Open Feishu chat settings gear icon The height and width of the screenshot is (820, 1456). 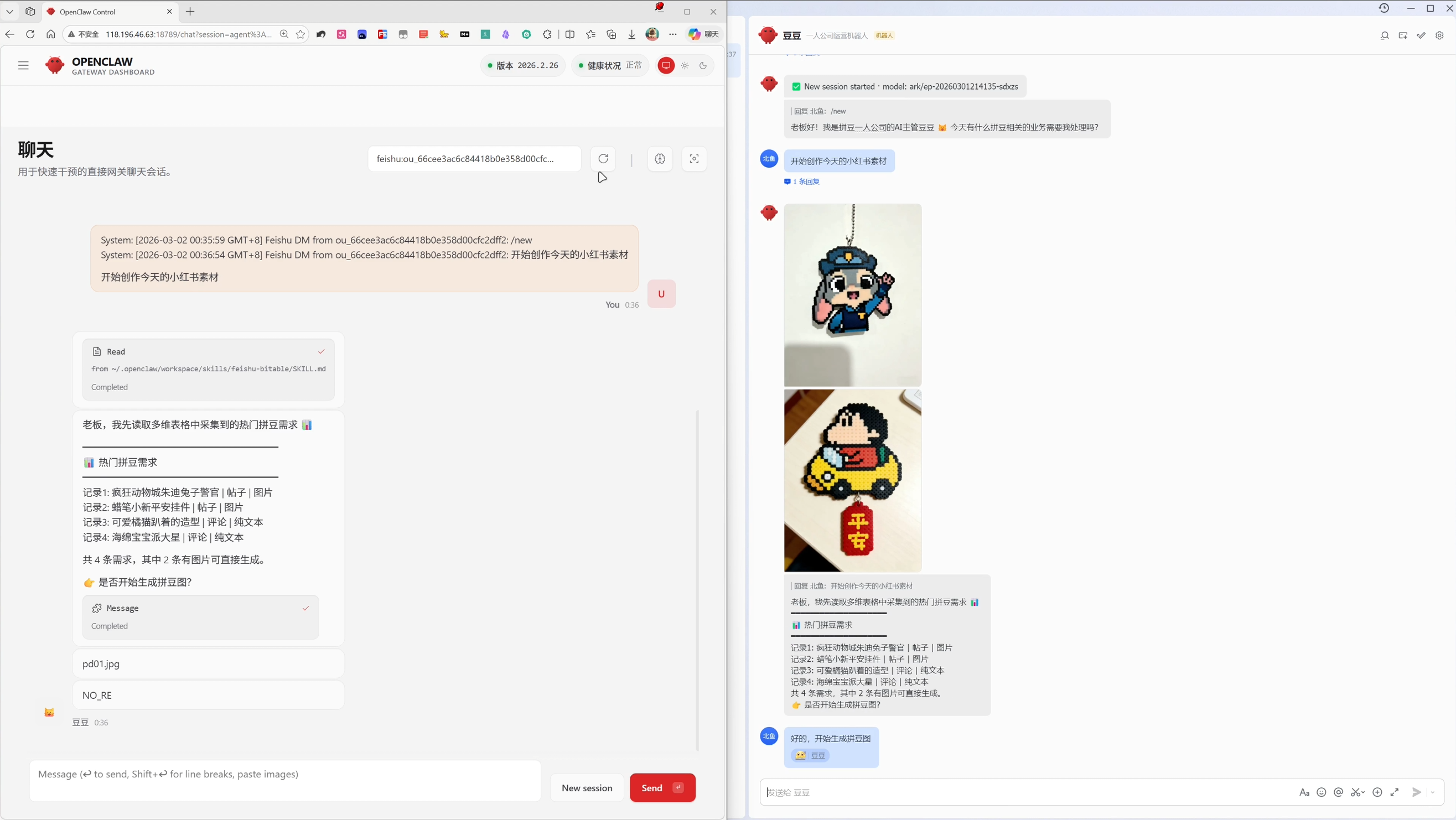1439,35
